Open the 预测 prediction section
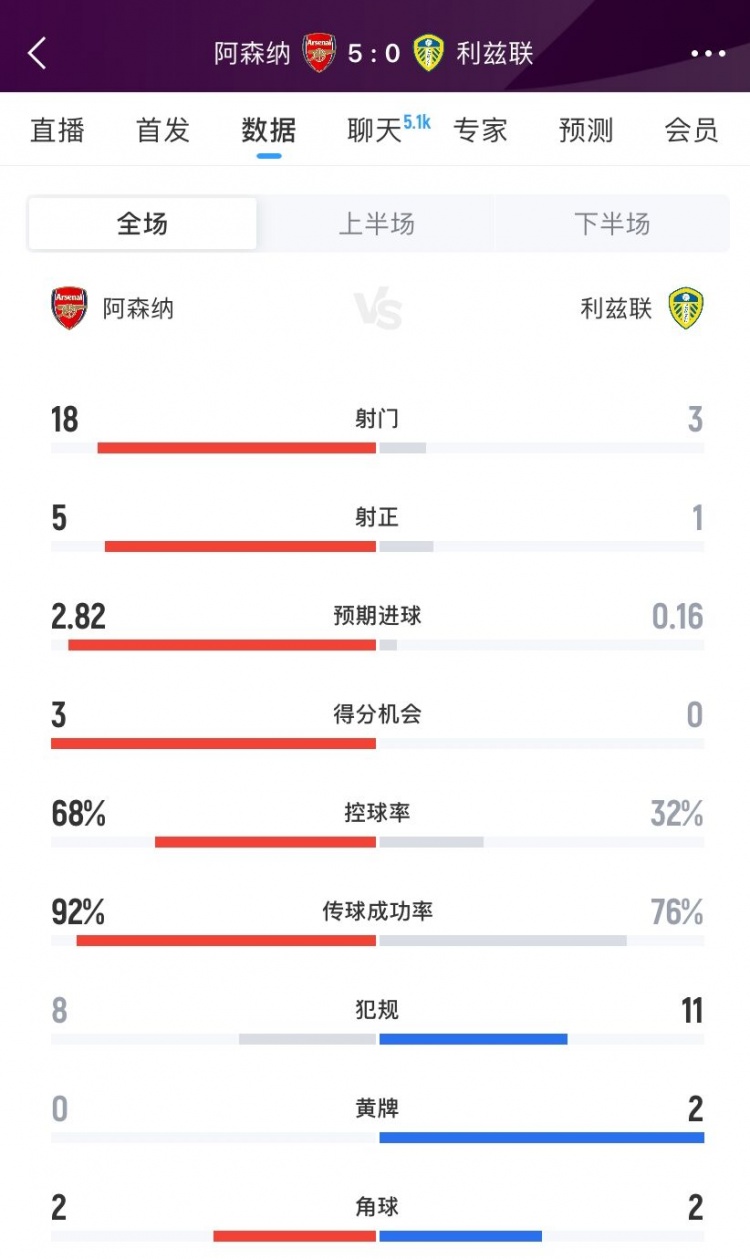The image size is (750, 1259). (x=586, y=130)
